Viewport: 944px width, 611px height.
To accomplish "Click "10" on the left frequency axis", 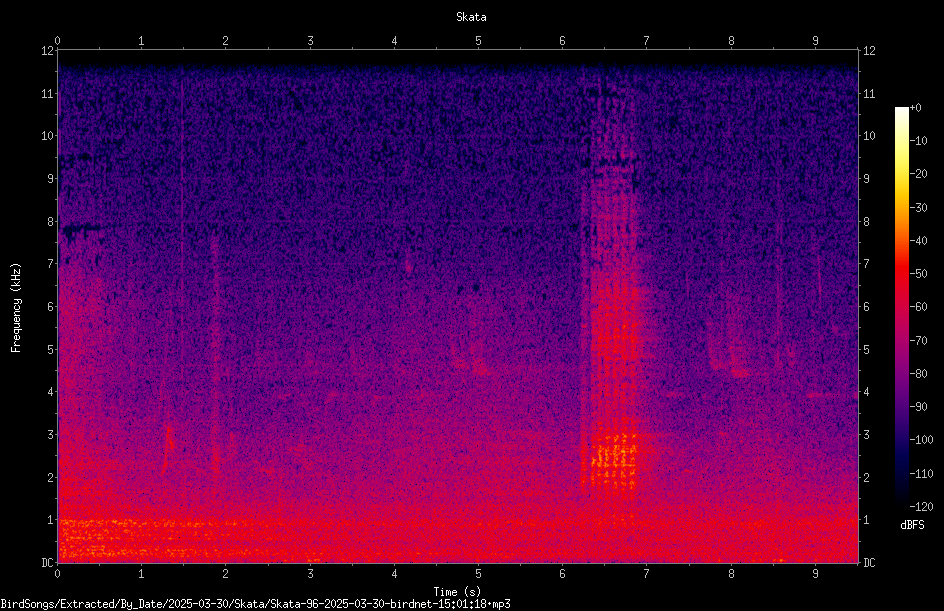I will (x=47, y=136).
